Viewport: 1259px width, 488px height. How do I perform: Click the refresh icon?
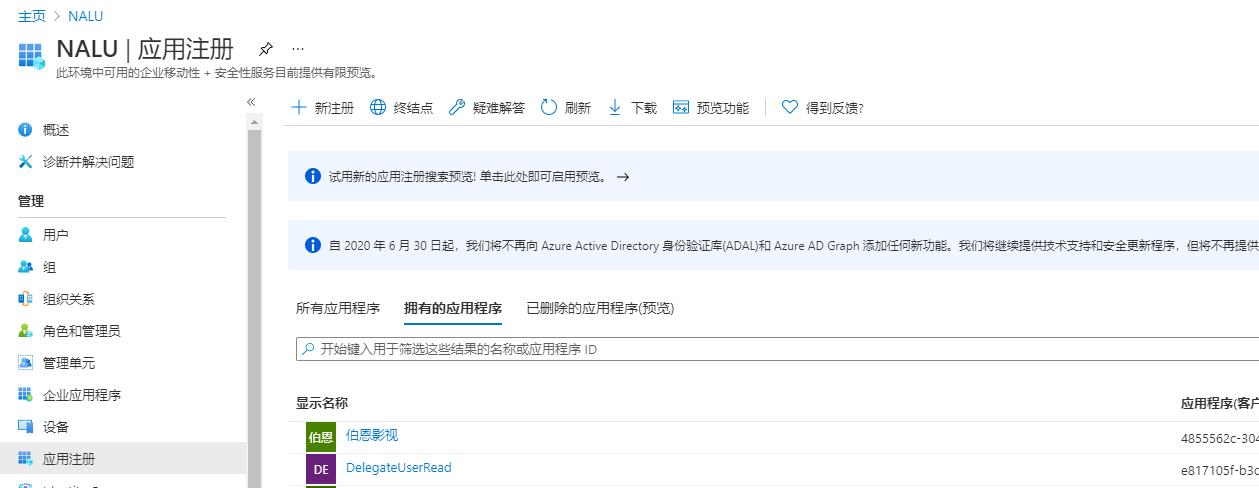[x=548, y=107]
